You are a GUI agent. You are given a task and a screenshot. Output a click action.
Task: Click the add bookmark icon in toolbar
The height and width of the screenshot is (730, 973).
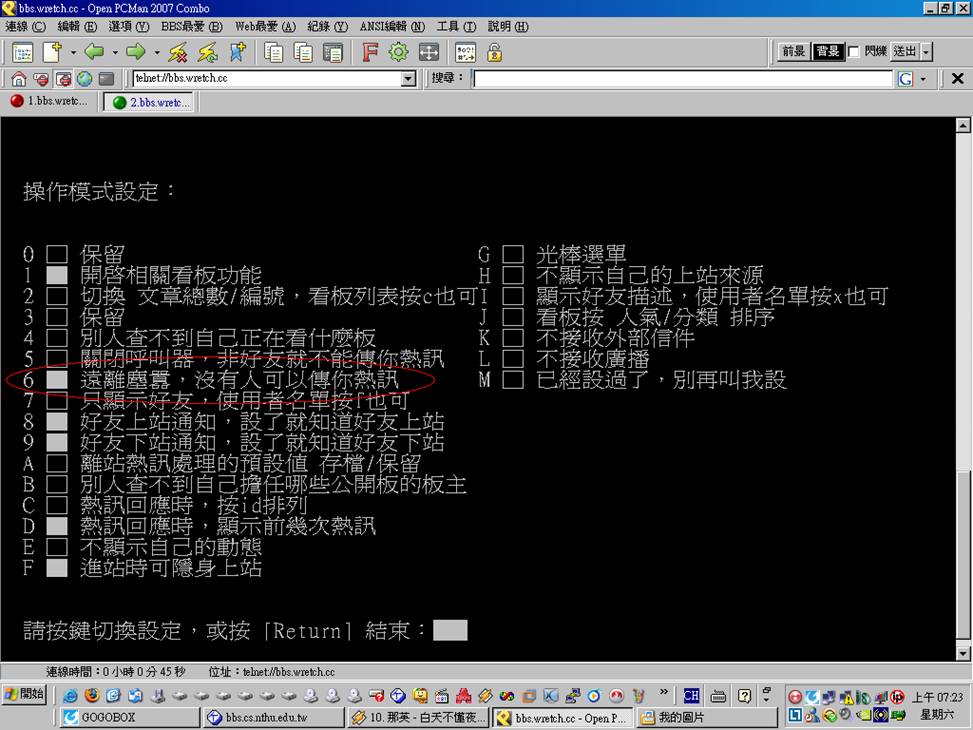point(238,52)
